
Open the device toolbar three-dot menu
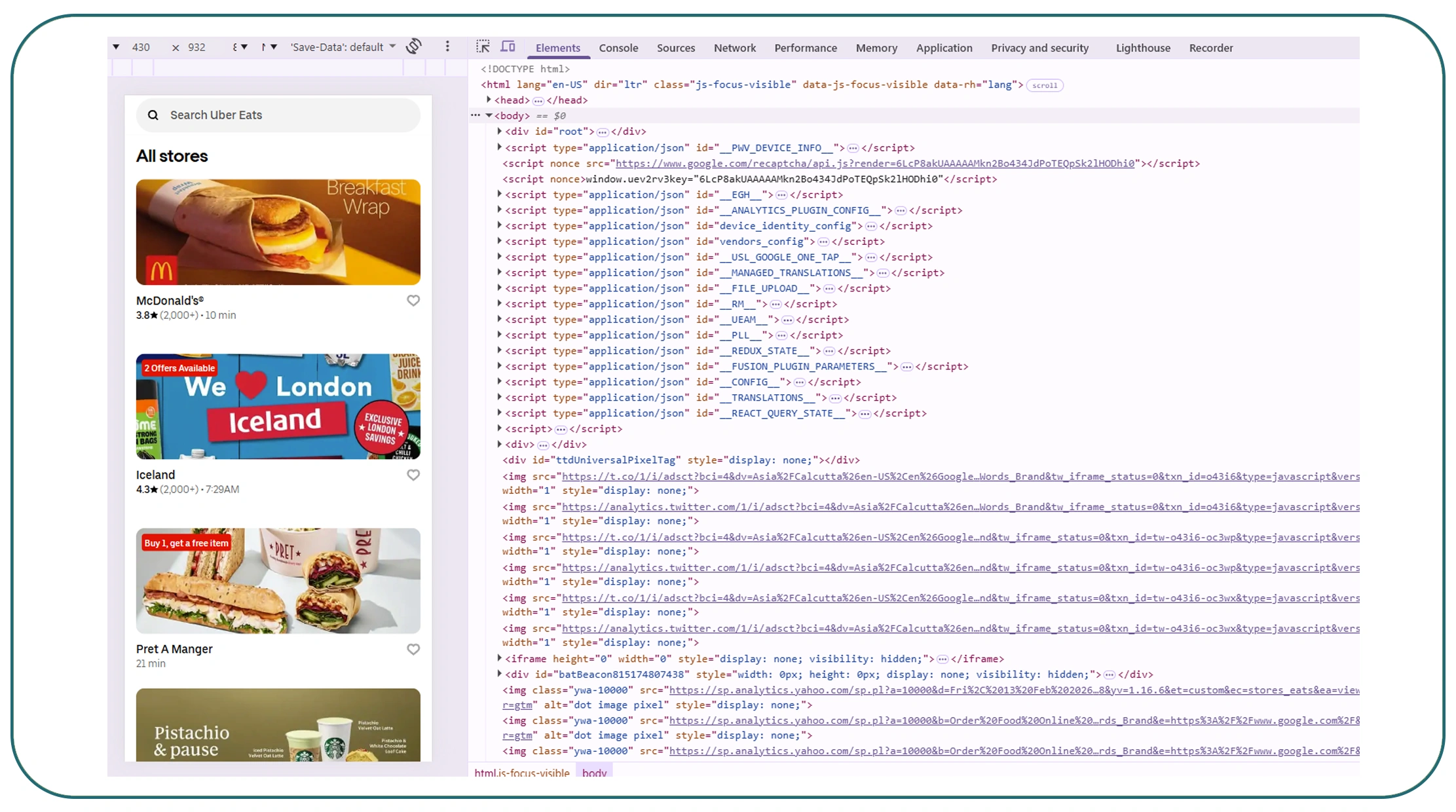coord(447,46)
